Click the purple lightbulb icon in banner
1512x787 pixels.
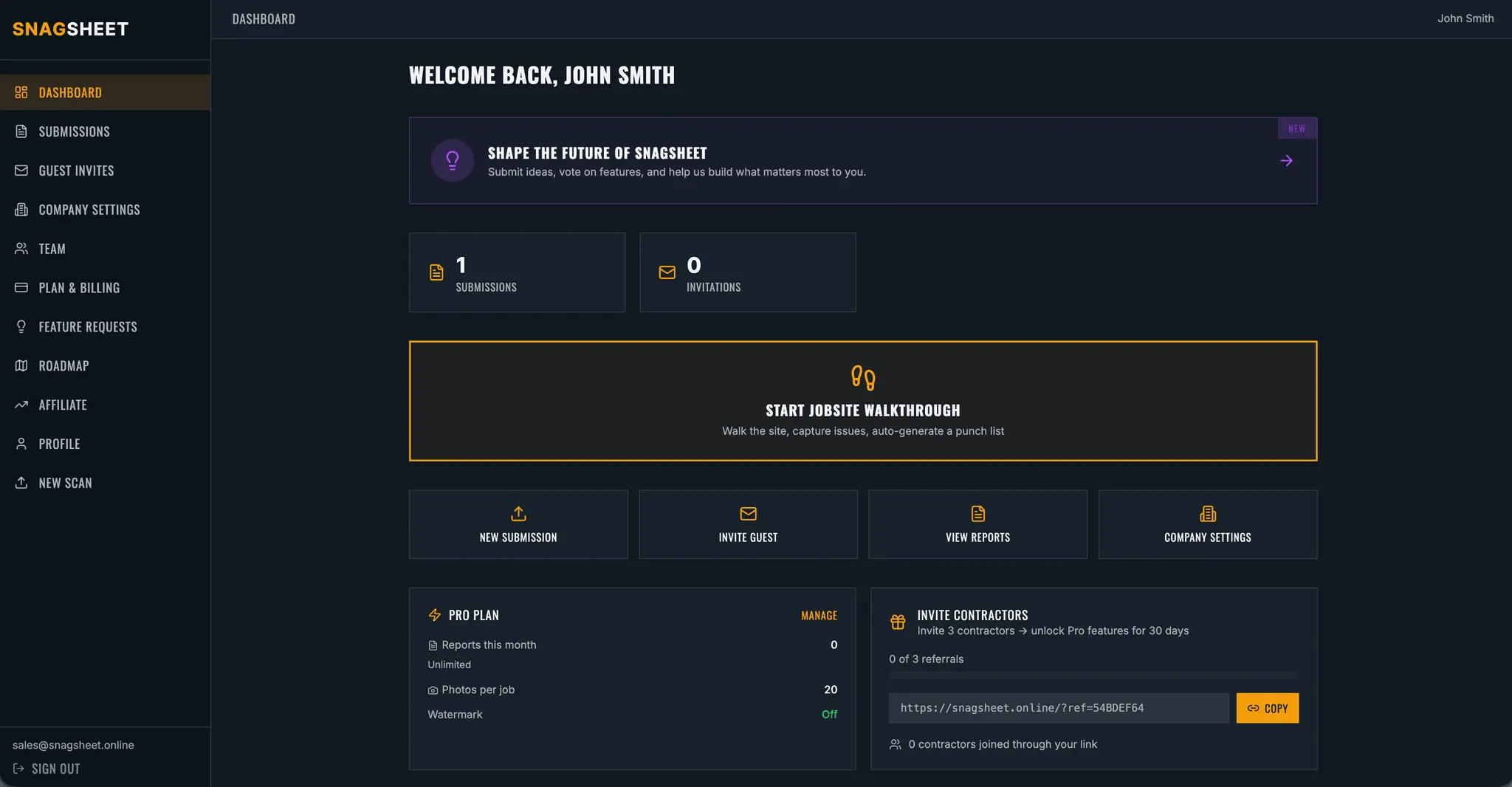[453, 160]
